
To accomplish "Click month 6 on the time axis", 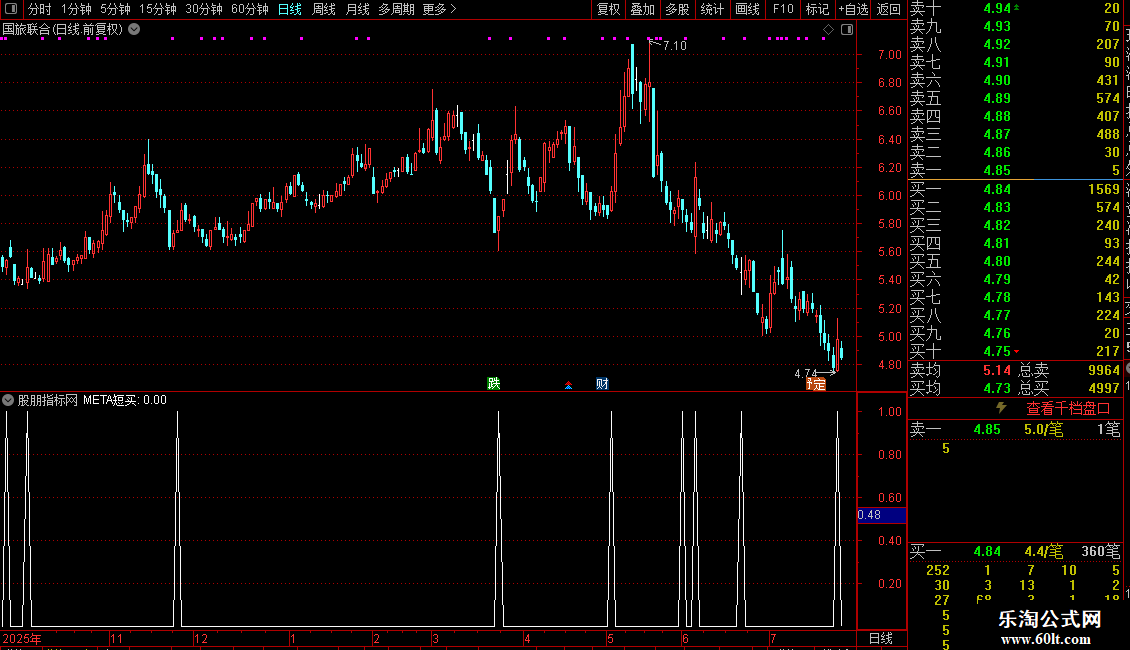I will (685, 638).
